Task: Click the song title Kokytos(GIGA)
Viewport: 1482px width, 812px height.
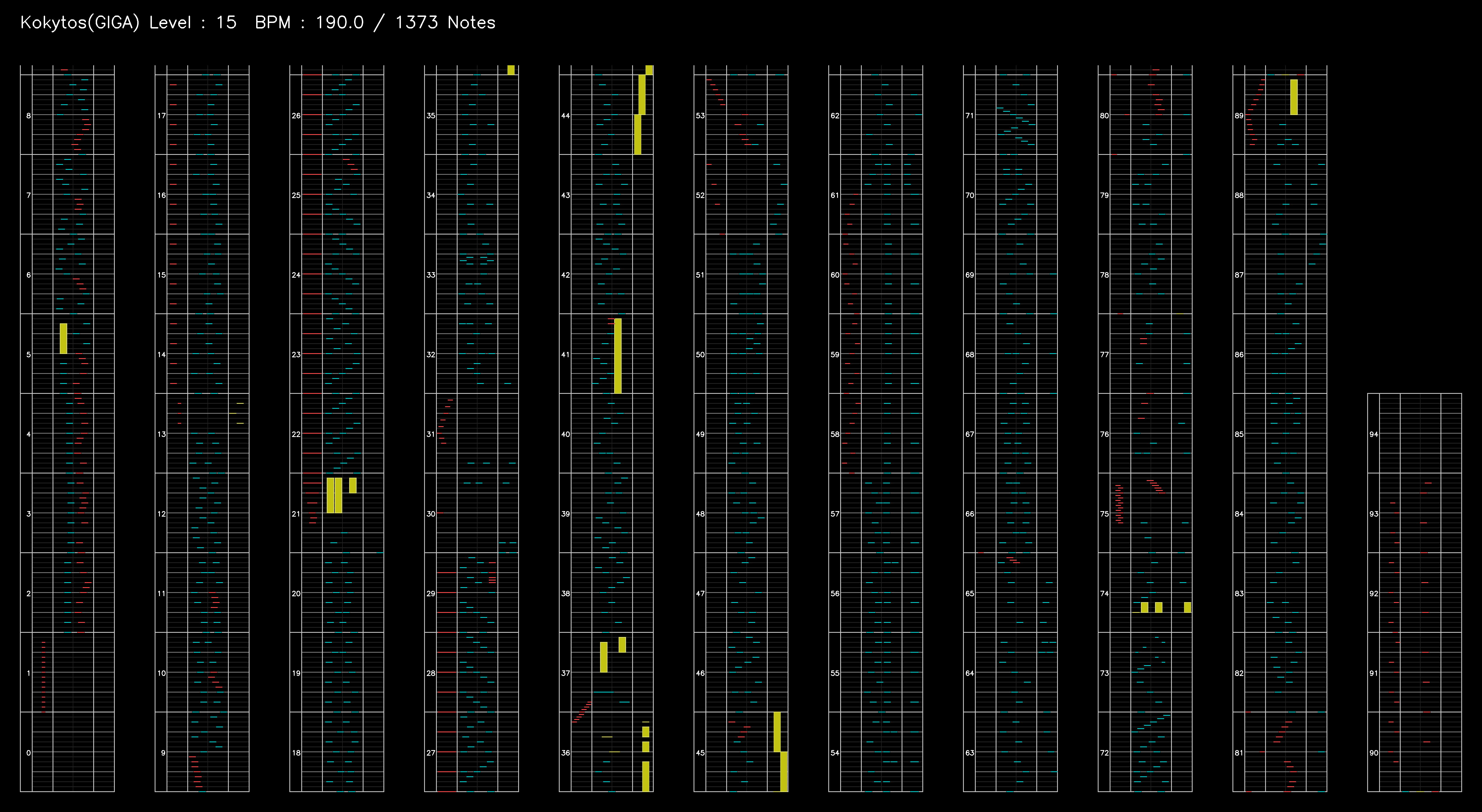Action: click(79, 22)
